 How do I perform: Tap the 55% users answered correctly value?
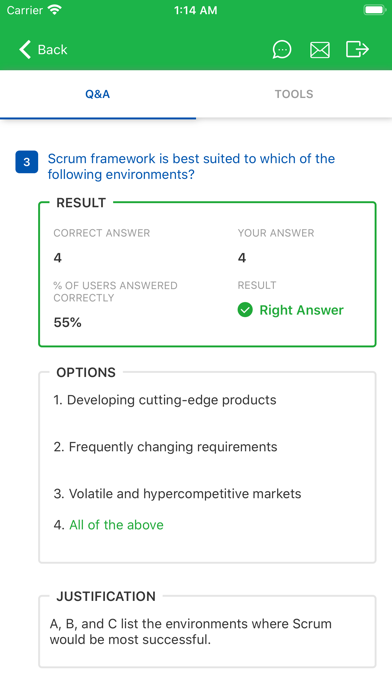click(x=67, y=323)
